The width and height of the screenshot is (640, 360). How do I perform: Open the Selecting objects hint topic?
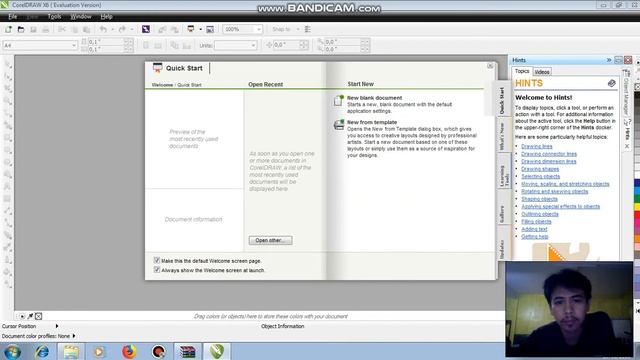click(540, 177)
